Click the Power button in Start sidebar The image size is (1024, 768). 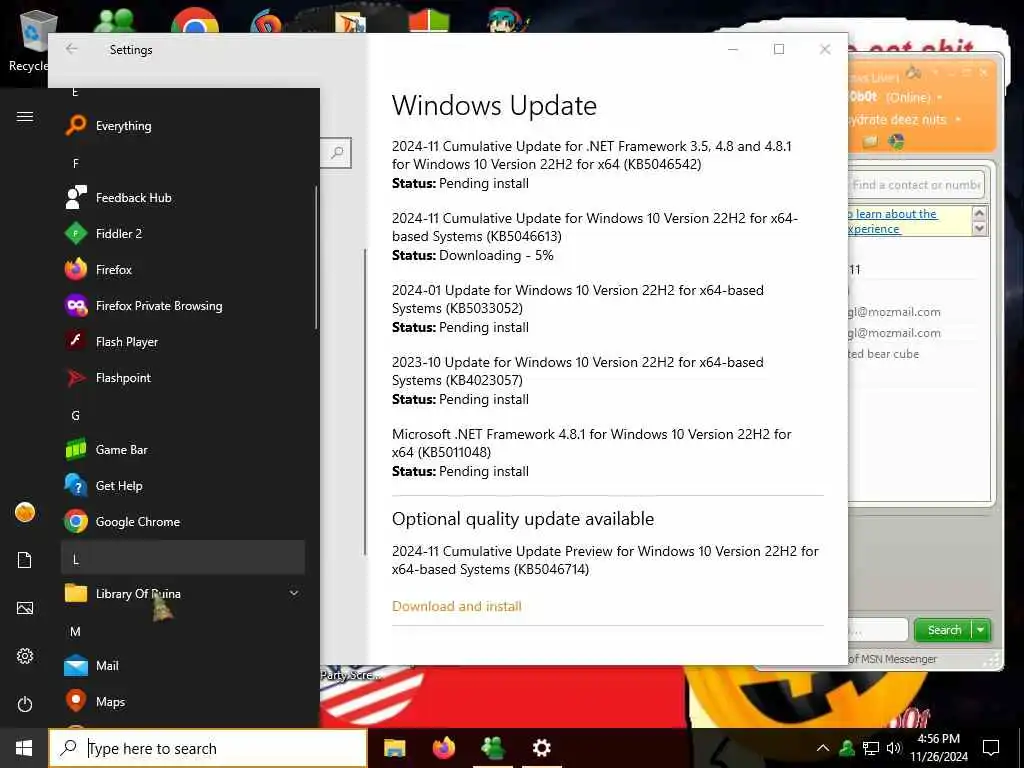click(25, 704)
